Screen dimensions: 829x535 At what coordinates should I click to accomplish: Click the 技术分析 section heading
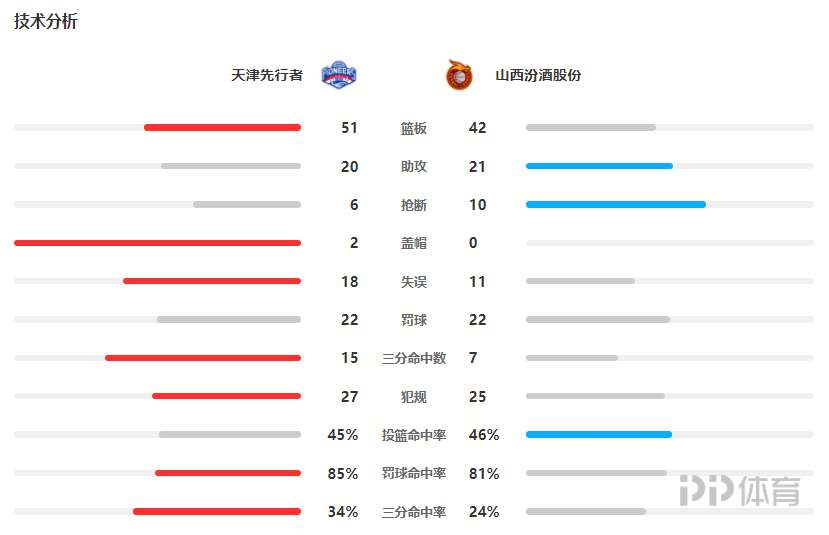pyautogui.click(x=46, y=21)
